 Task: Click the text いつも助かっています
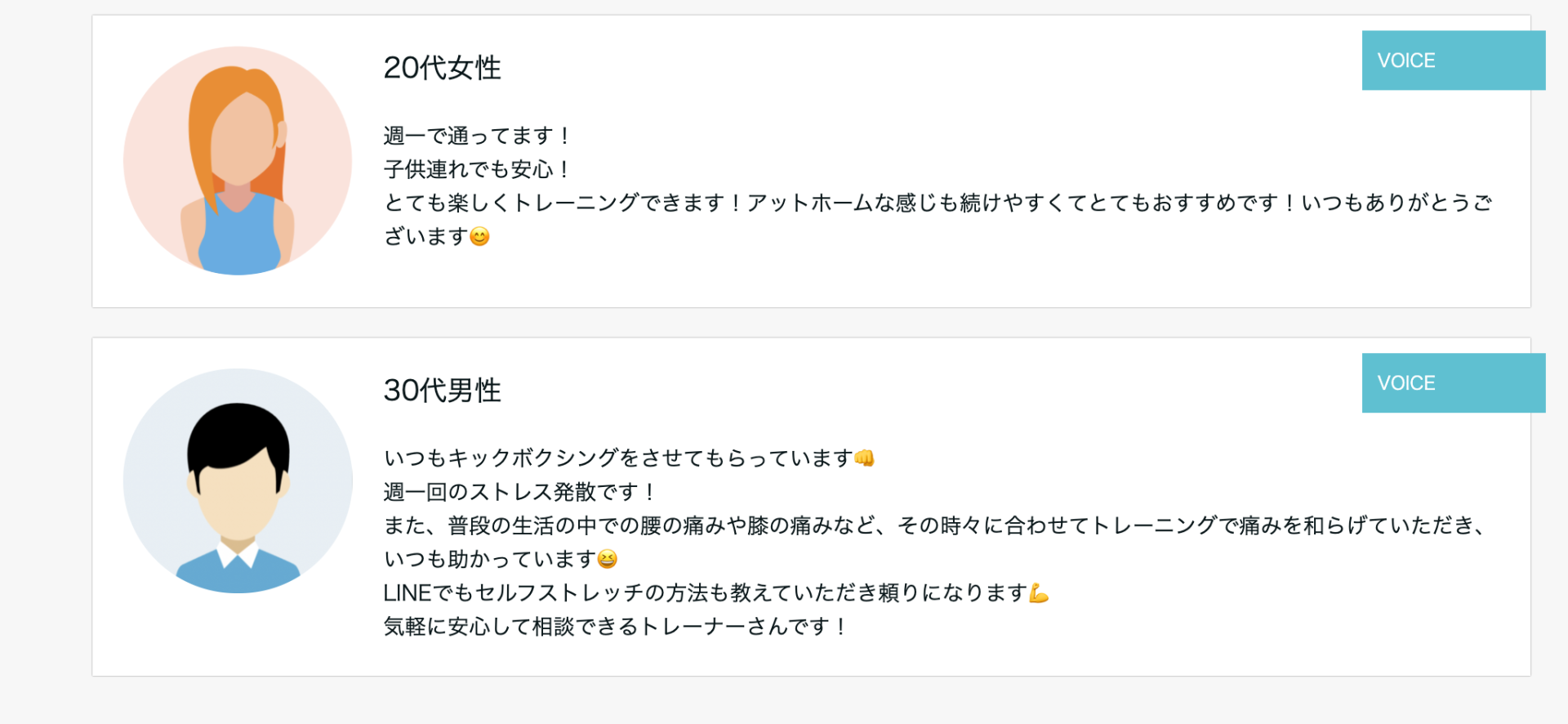click(489, 559)
